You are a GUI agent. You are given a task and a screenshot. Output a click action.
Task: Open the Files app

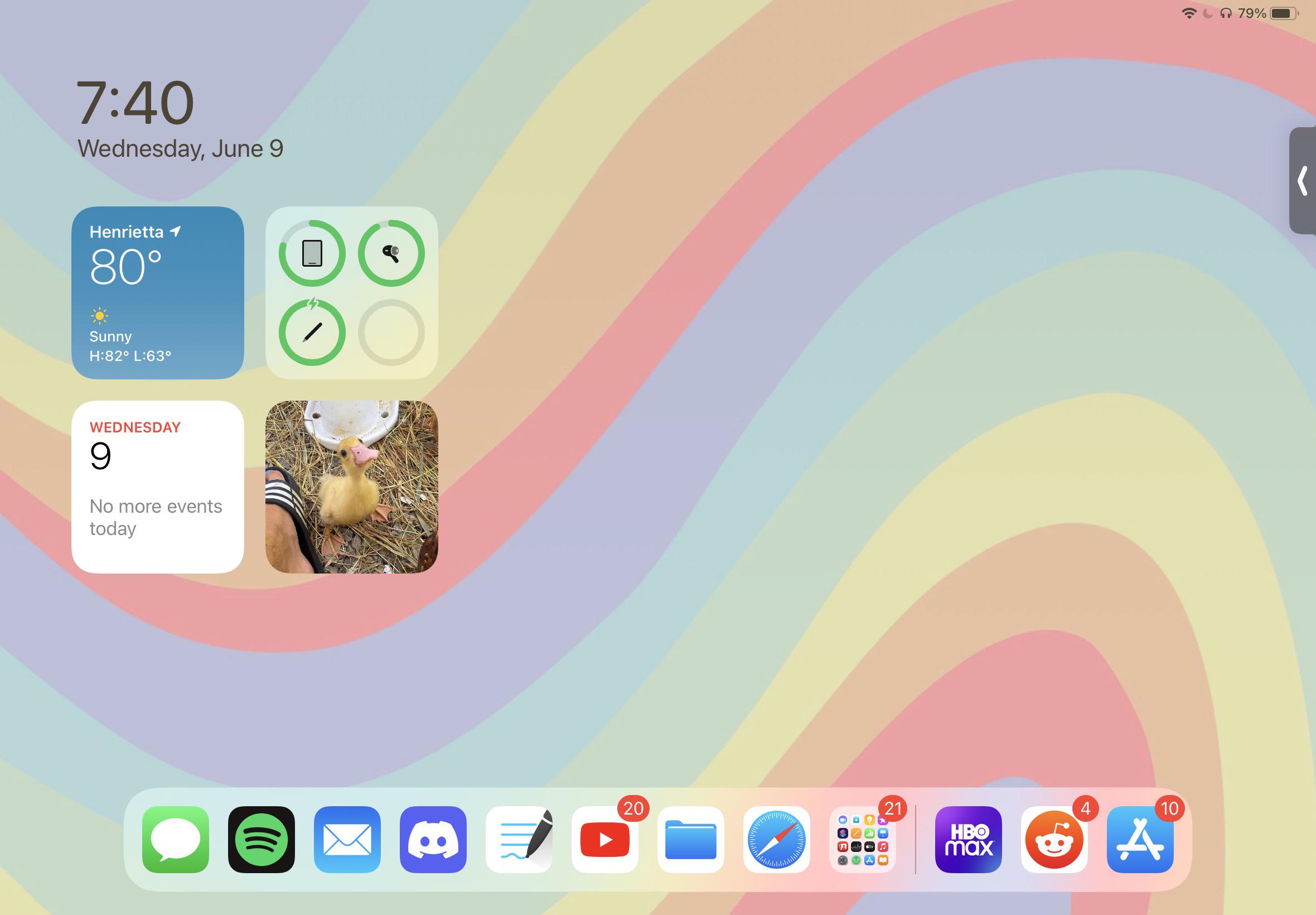(691, 839)
